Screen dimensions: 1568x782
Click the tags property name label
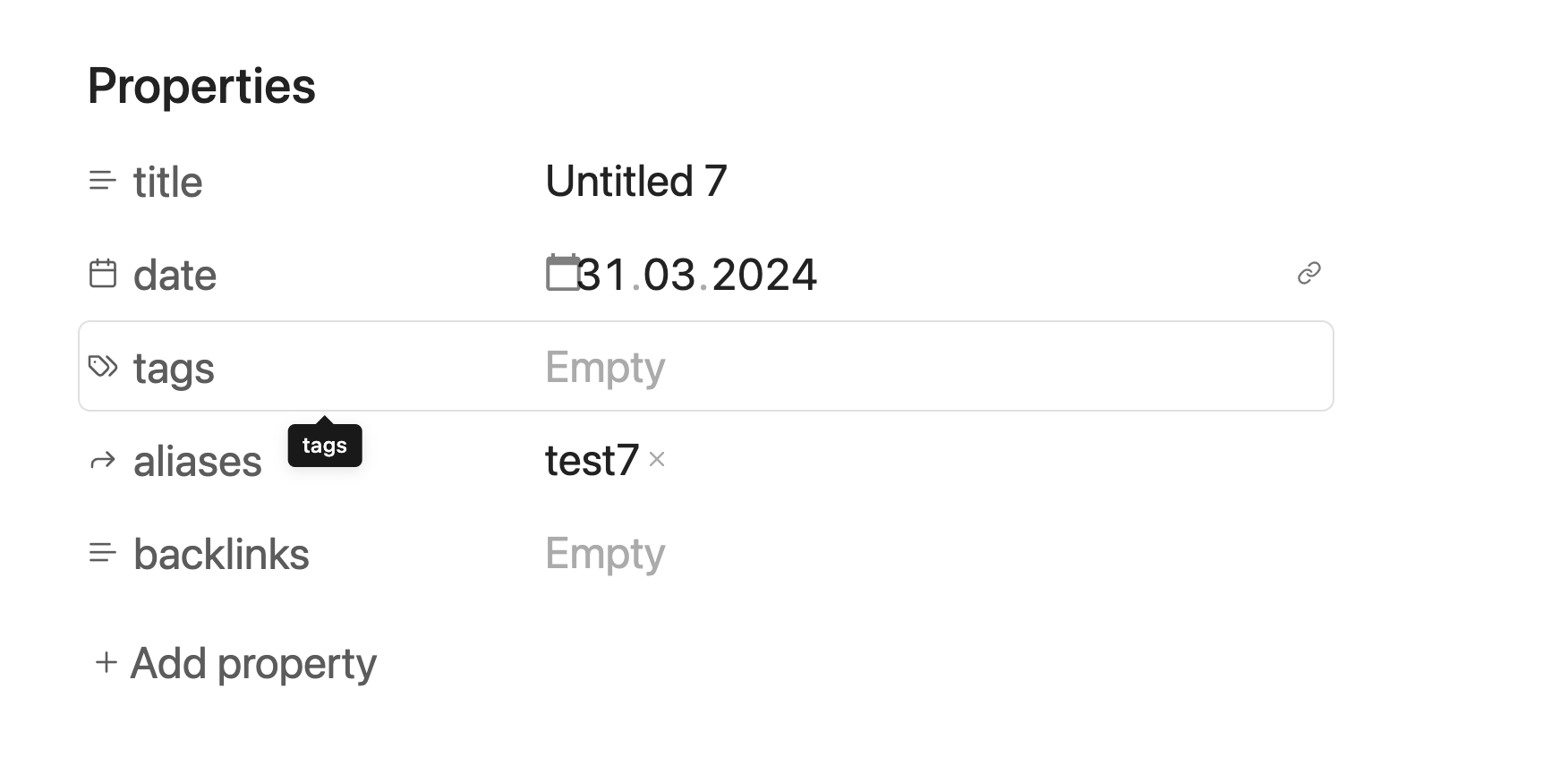174,368
